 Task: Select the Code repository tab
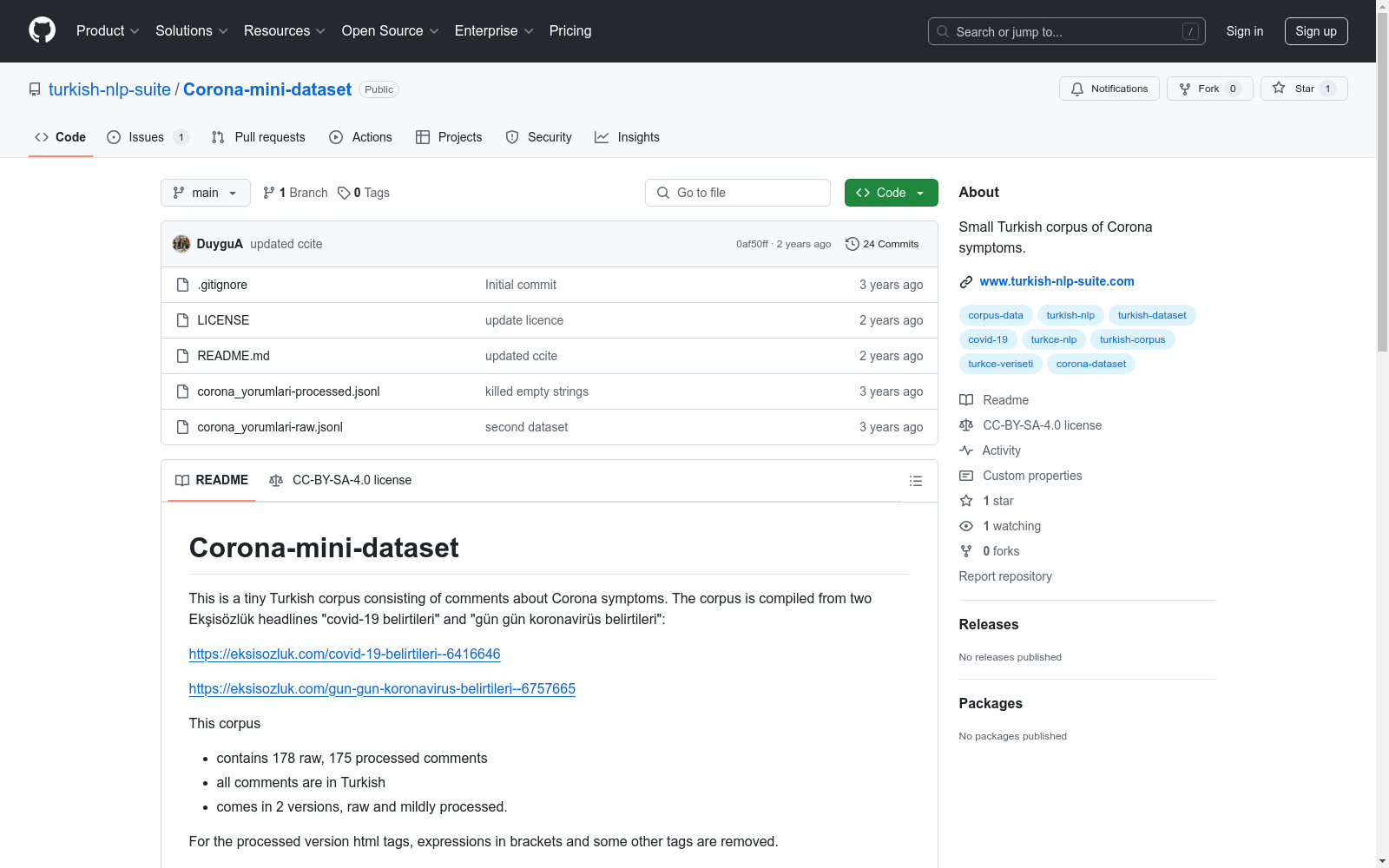pyautogui.click(x=61, y=137)
